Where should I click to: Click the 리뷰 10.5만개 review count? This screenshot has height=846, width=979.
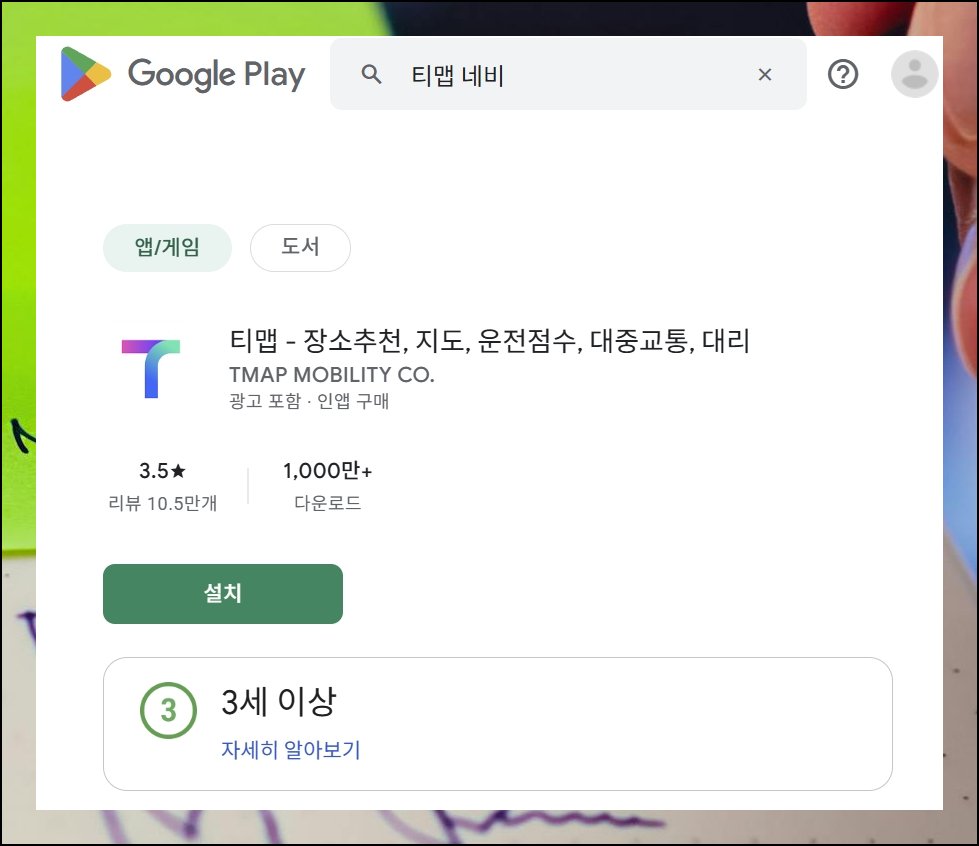pyautogui.click(x=162, y=503)
